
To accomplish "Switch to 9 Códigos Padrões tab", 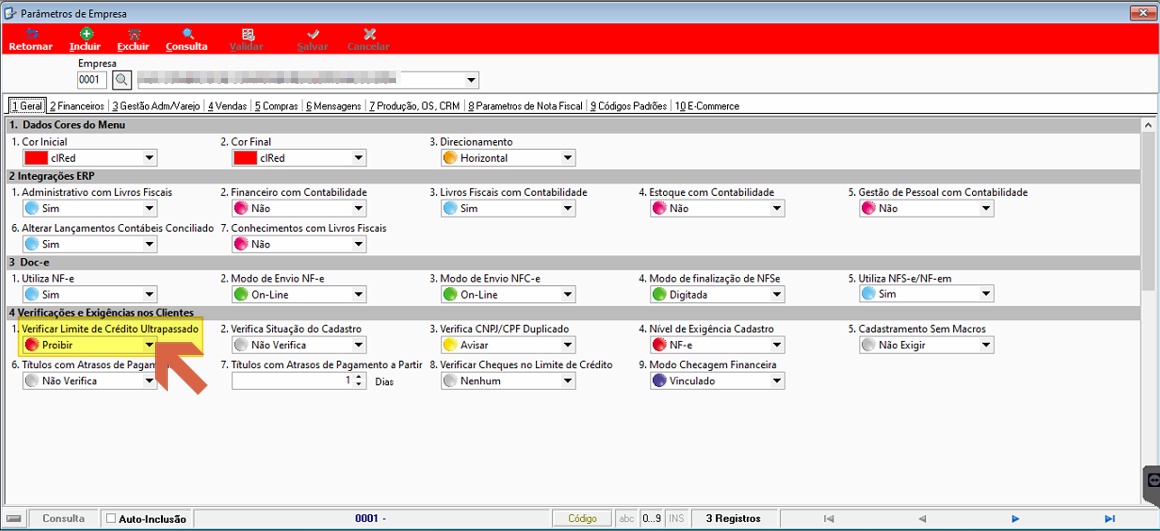I will tap(628, 106).
